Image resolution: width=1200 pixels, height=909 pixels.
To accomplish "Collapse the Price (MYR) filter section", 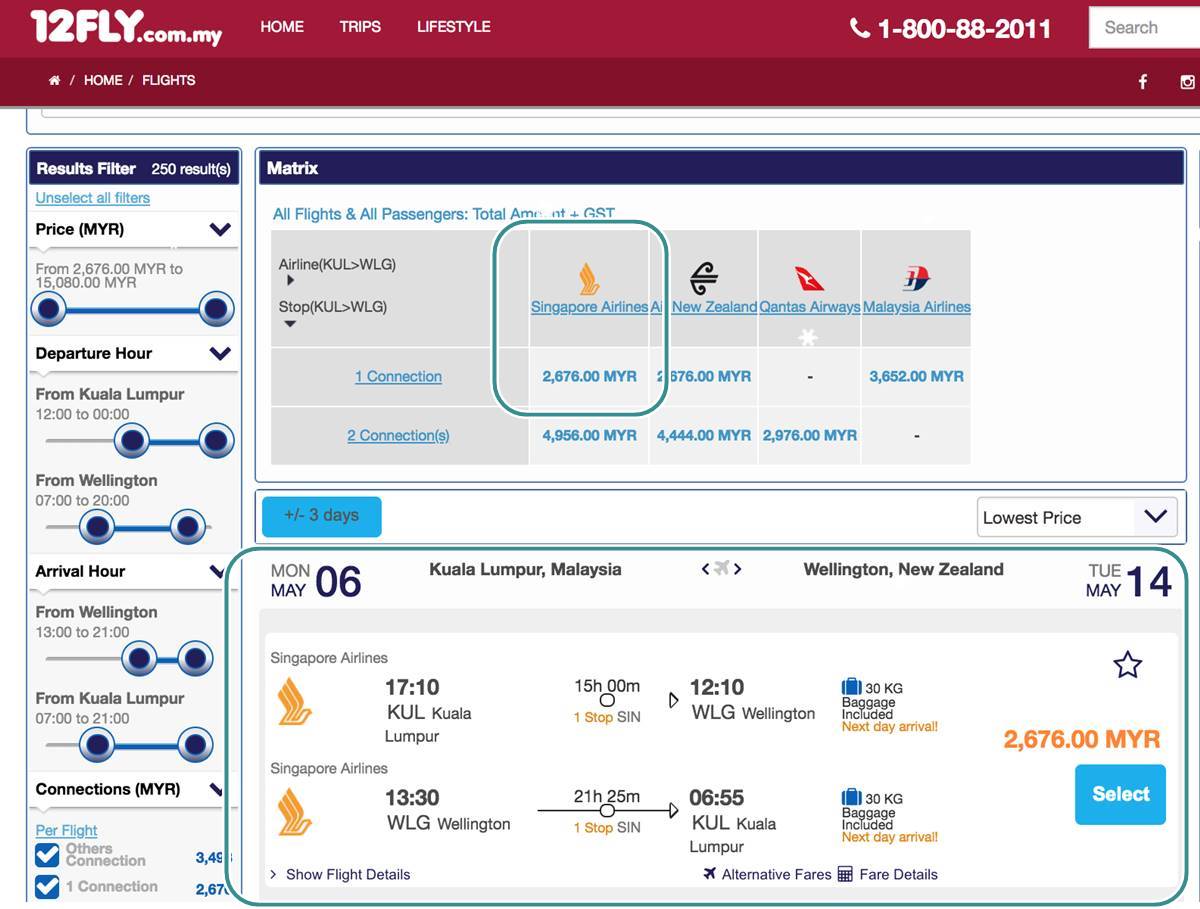I will pos(221,229).
